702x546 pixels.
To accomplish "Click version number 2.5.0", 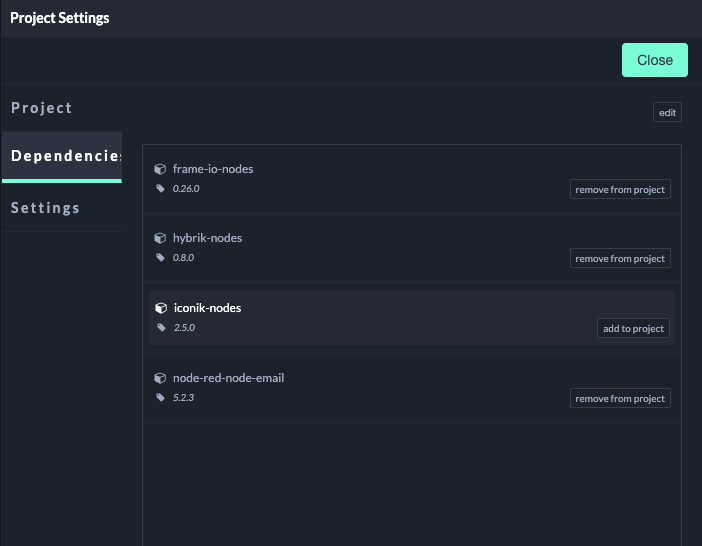I will coord(184,328).
